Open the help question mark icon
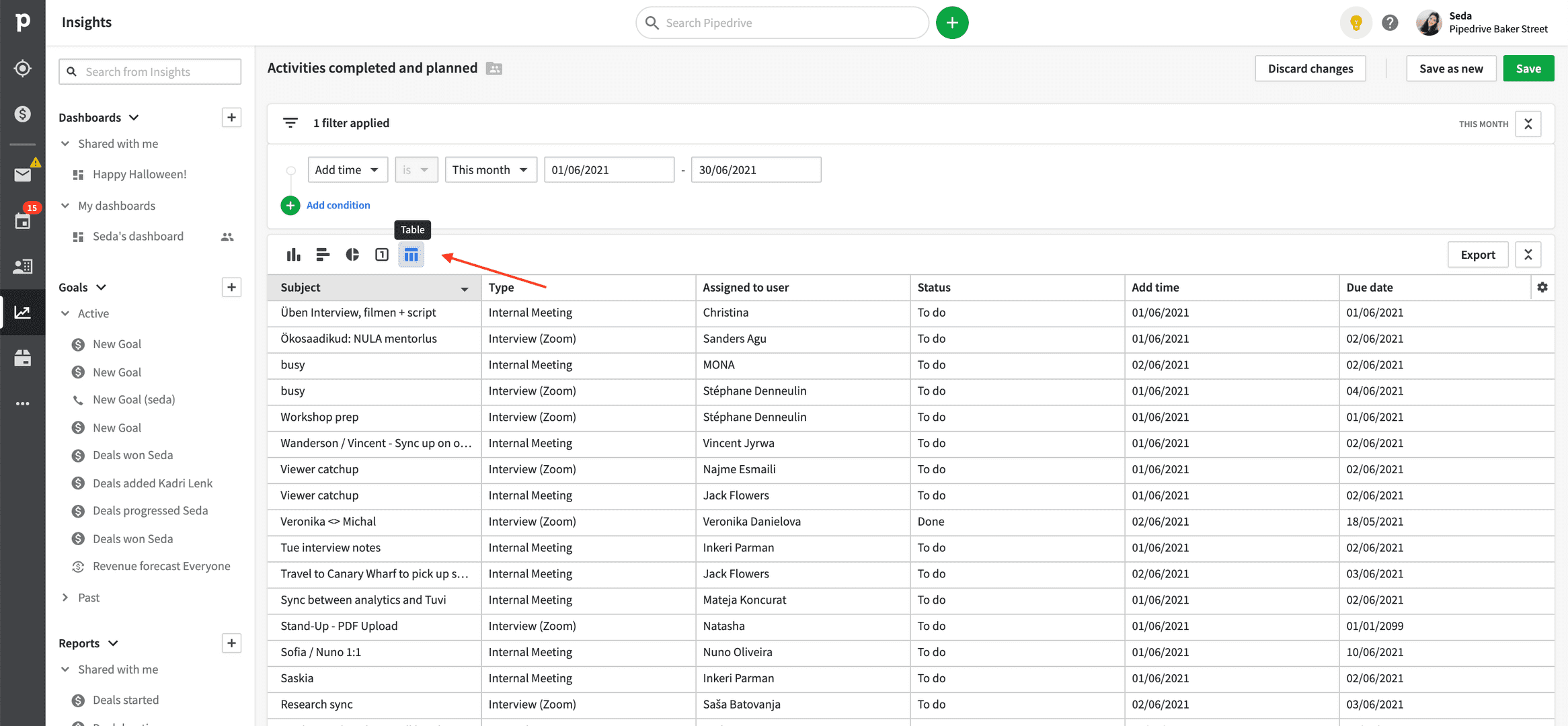The width and height of the screenshot is (1568, 726). [x=1390, y=23]
